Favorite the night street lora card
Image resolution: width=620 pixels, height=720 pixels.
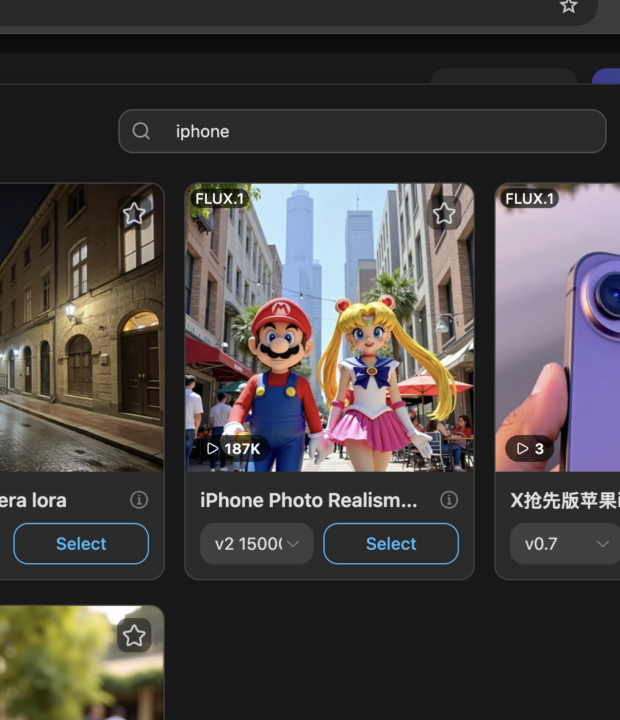(x=134, y=213)
